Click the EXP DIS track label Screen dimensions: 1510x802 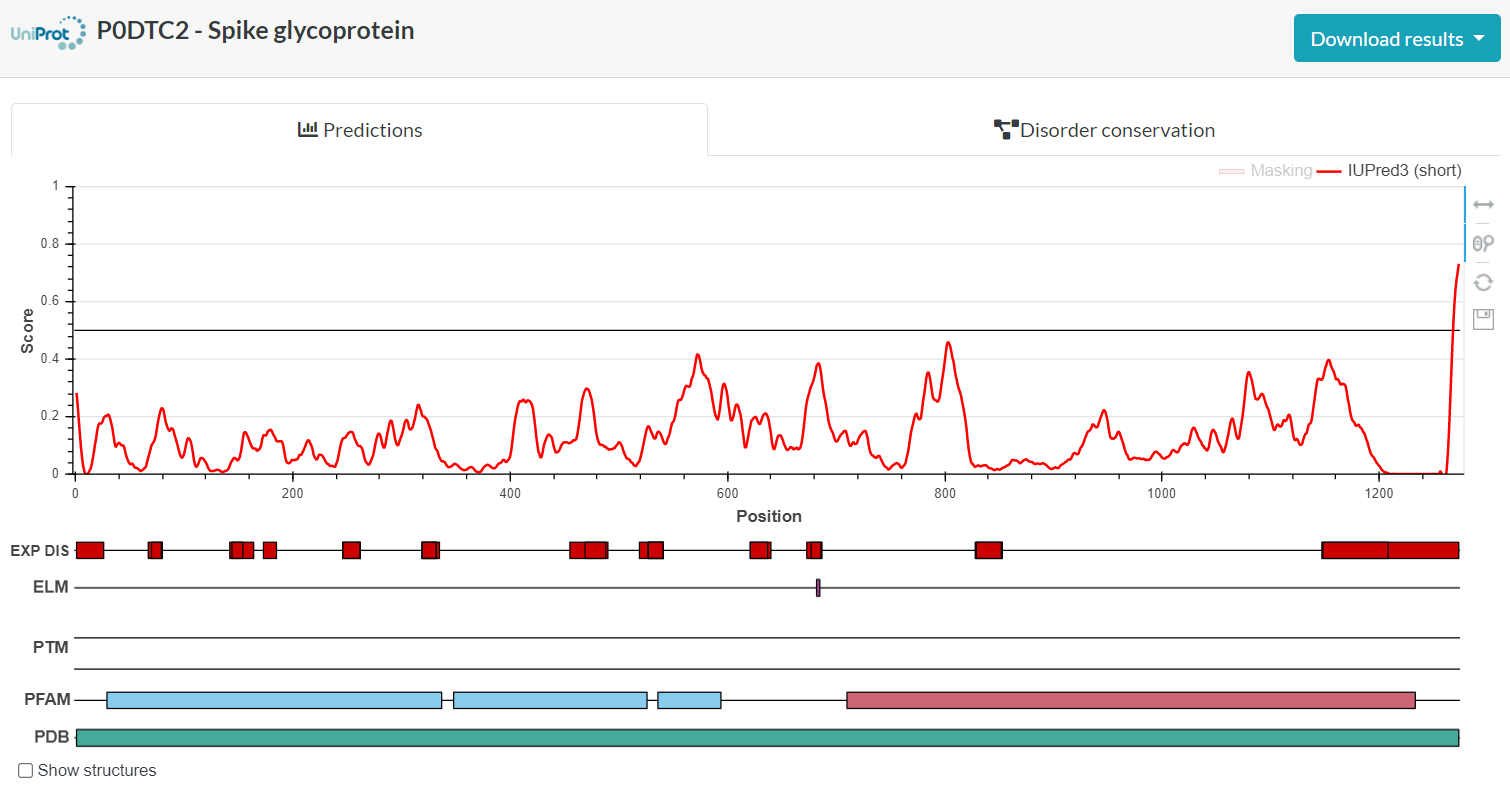click(x=40, y=550)
